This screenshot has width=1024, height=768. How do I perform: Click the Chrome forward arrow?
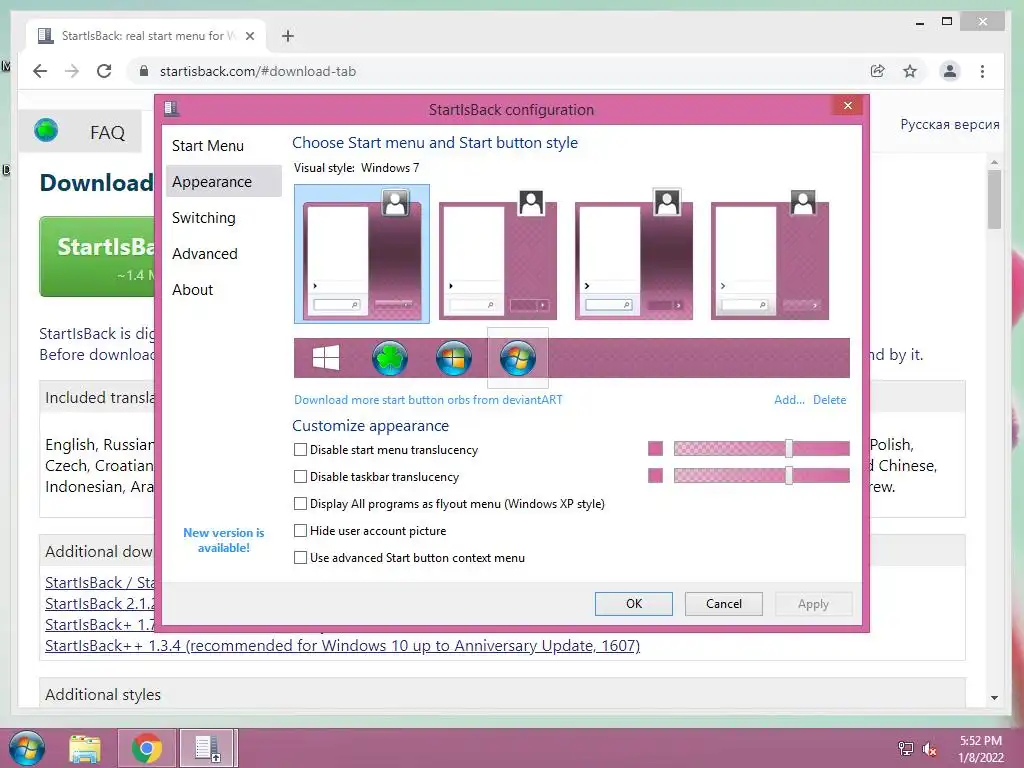coord(72,71)
